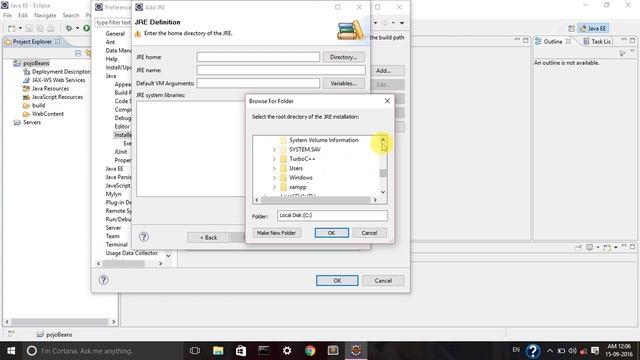Viewport: 640px width, 360px height.
Task: Select Servers in Project Explorer
Action: (x=32, y=122)
